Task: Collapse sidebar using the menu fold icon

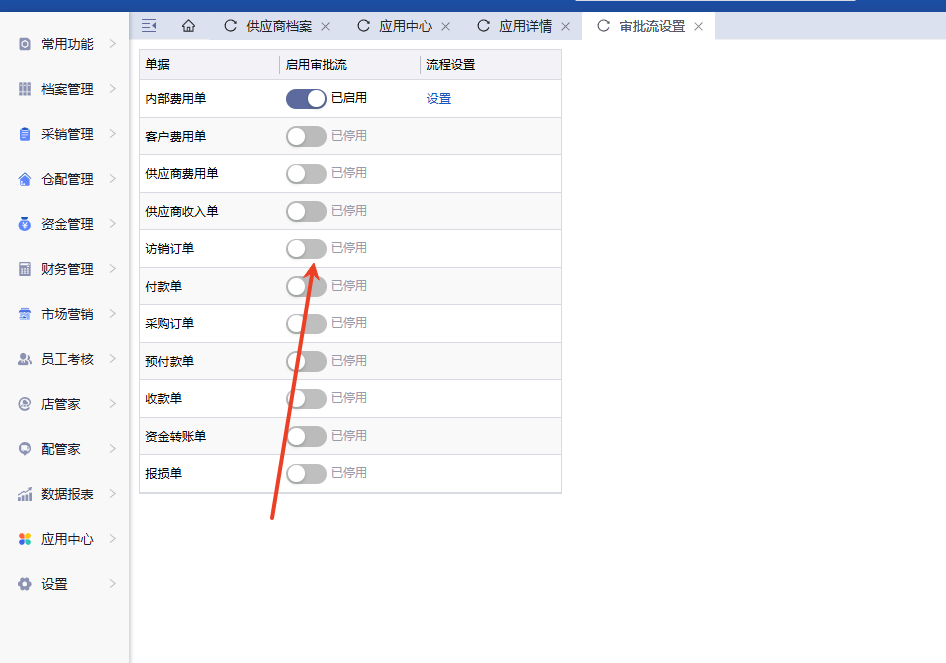Action: coord(149,26)
